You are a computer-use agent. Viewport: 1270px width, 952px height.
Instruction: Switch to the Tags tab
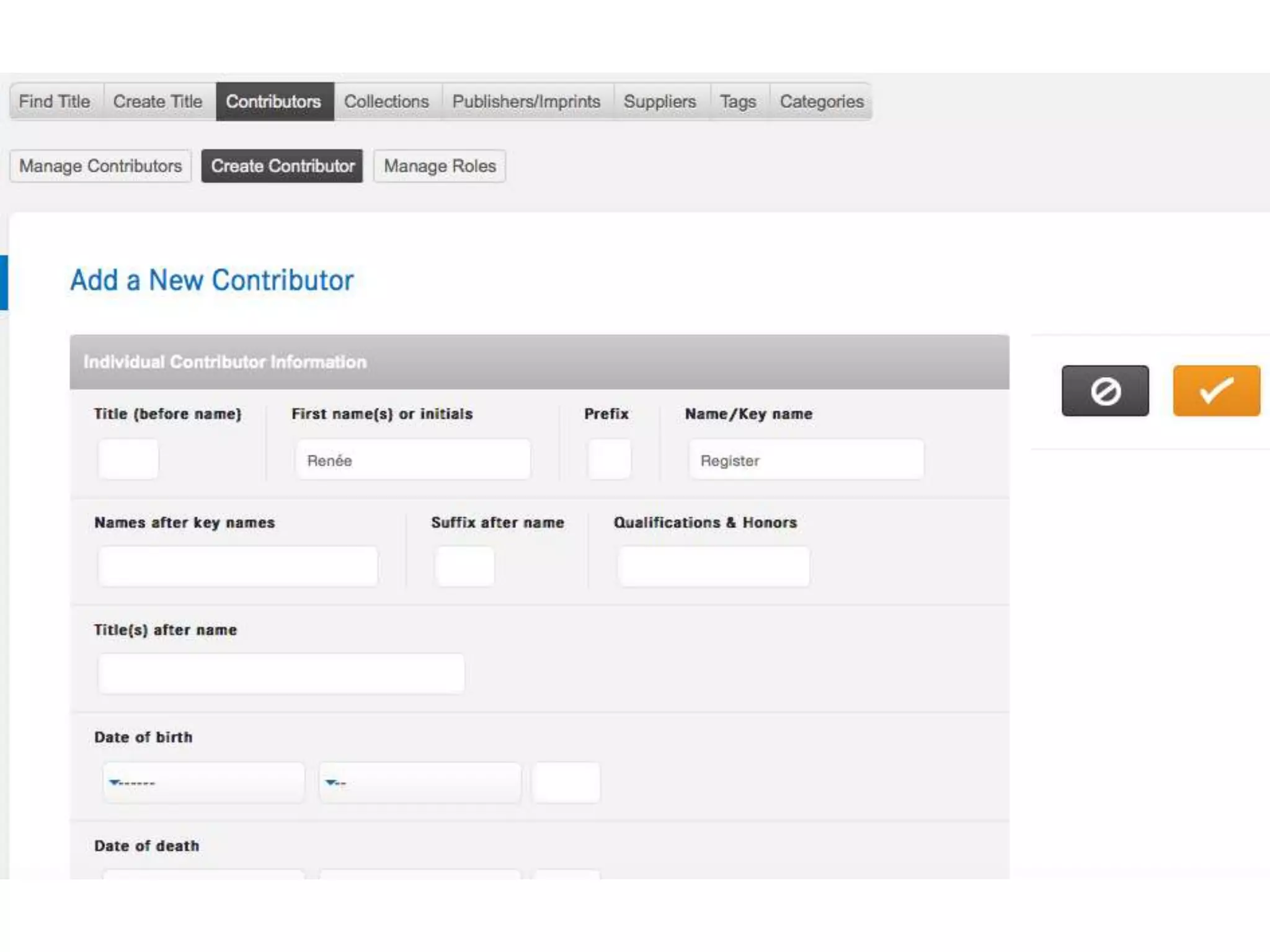(738, 101)
